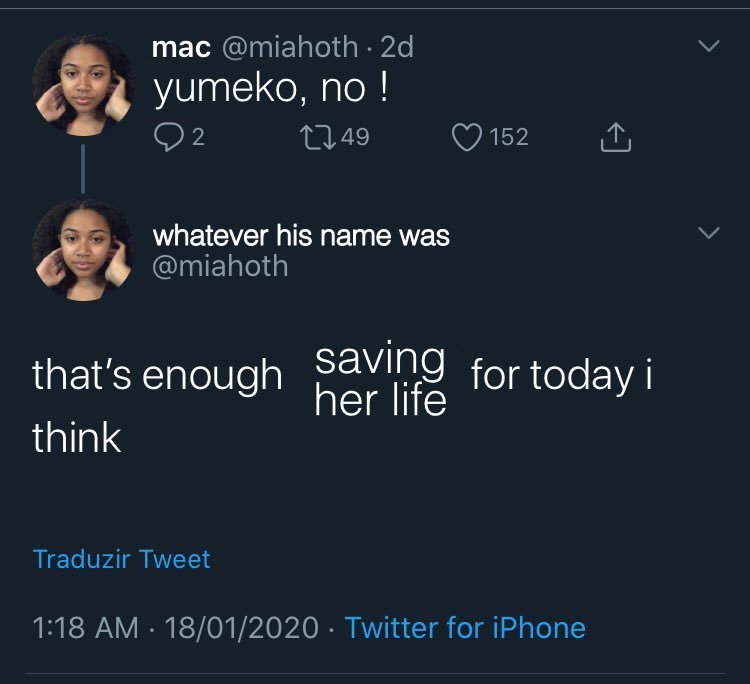Click the "Traduzir Tweet" link
This screenshot has height=684, width=750.
point(121,558)
